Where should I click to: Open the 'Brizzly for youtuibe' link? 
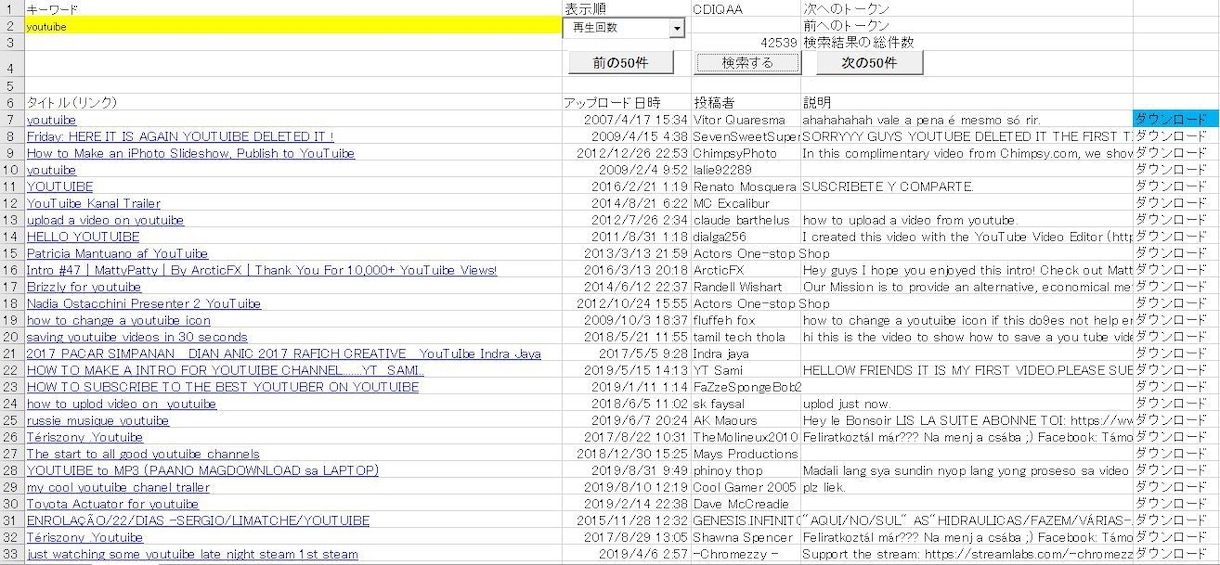(84, 287)
